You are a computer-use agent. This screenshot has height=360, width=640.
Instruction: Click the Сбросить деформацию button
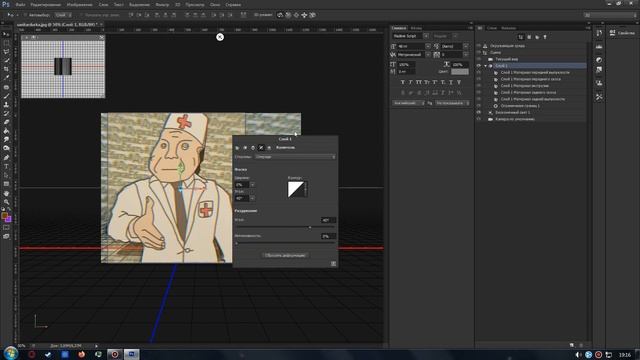pos(285,256)
